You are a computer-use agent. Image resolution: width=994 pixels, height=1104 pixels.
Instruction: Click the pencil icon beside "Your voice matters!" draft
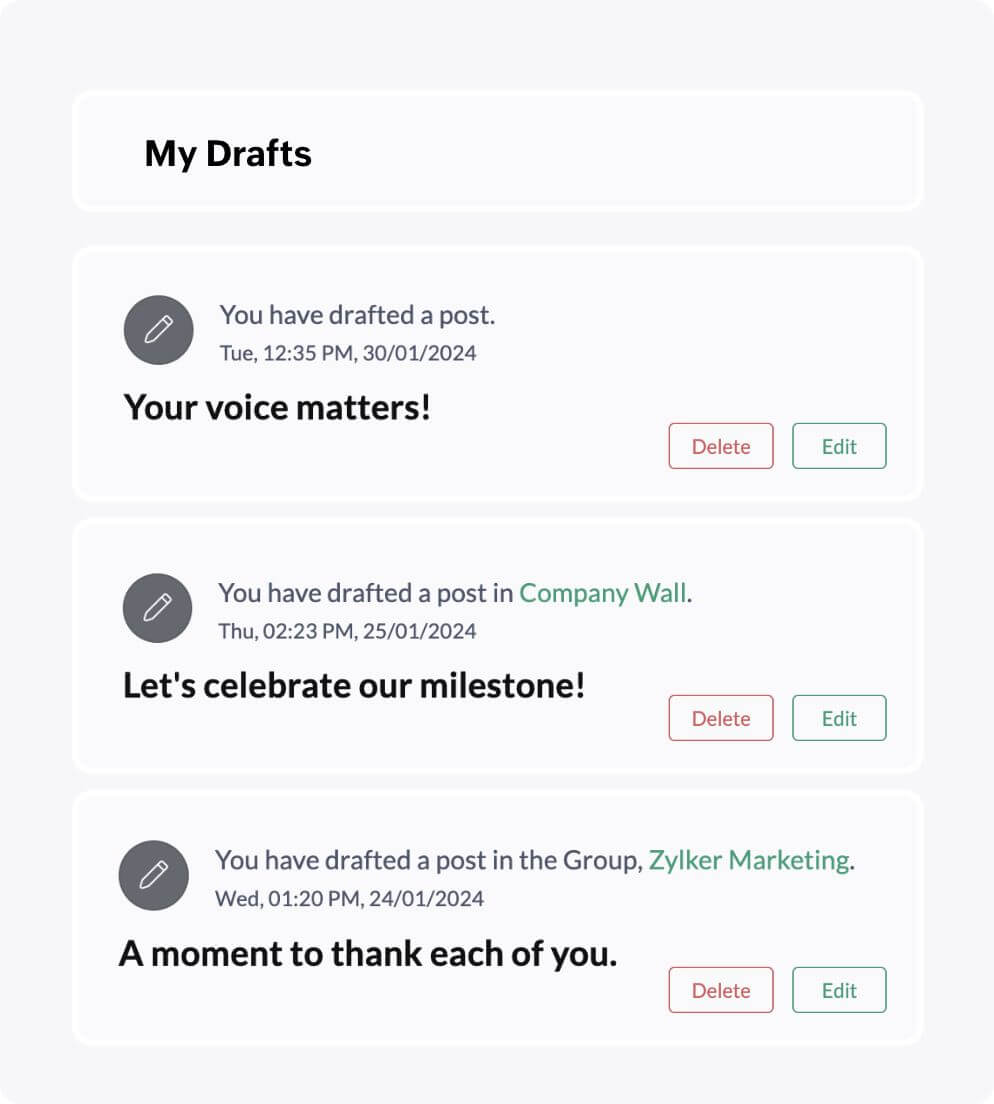click(x=158, y=330)
